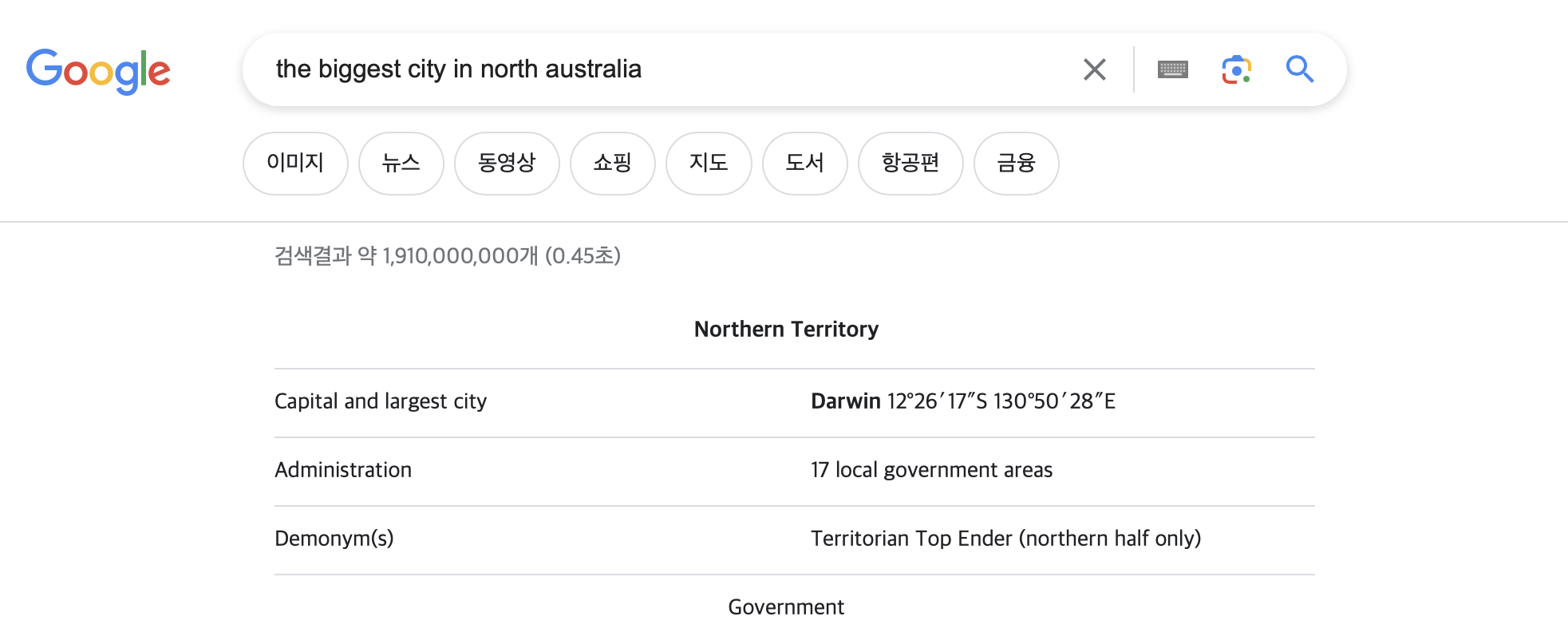Select the 항공편 (Flights) filter

(910, 163)
